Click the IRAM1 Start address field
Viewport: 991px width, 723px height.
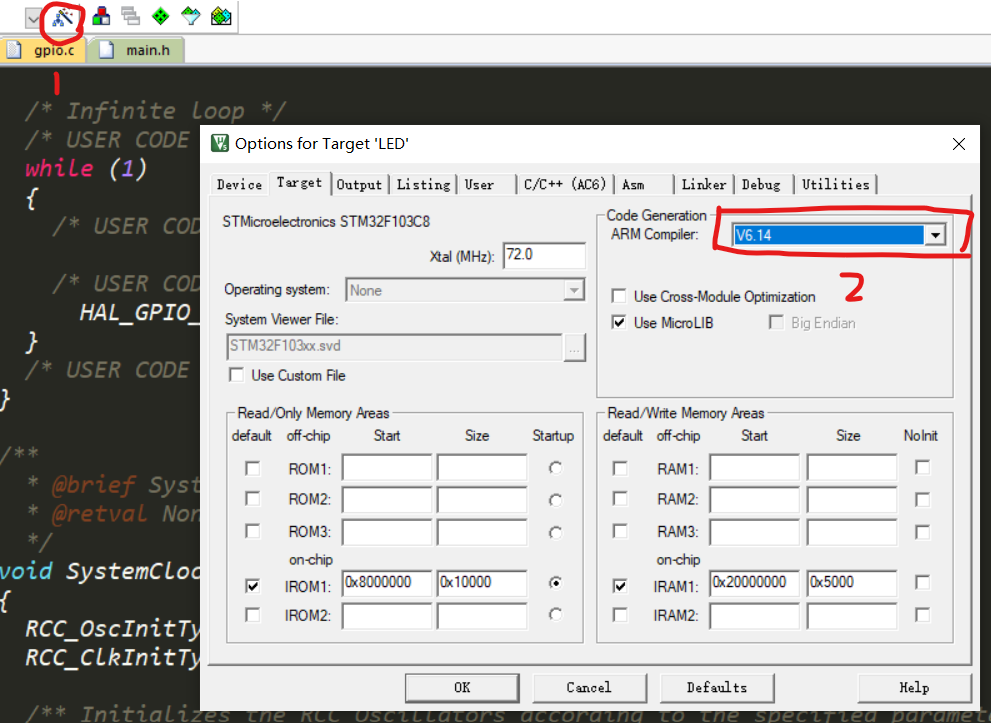755,583
